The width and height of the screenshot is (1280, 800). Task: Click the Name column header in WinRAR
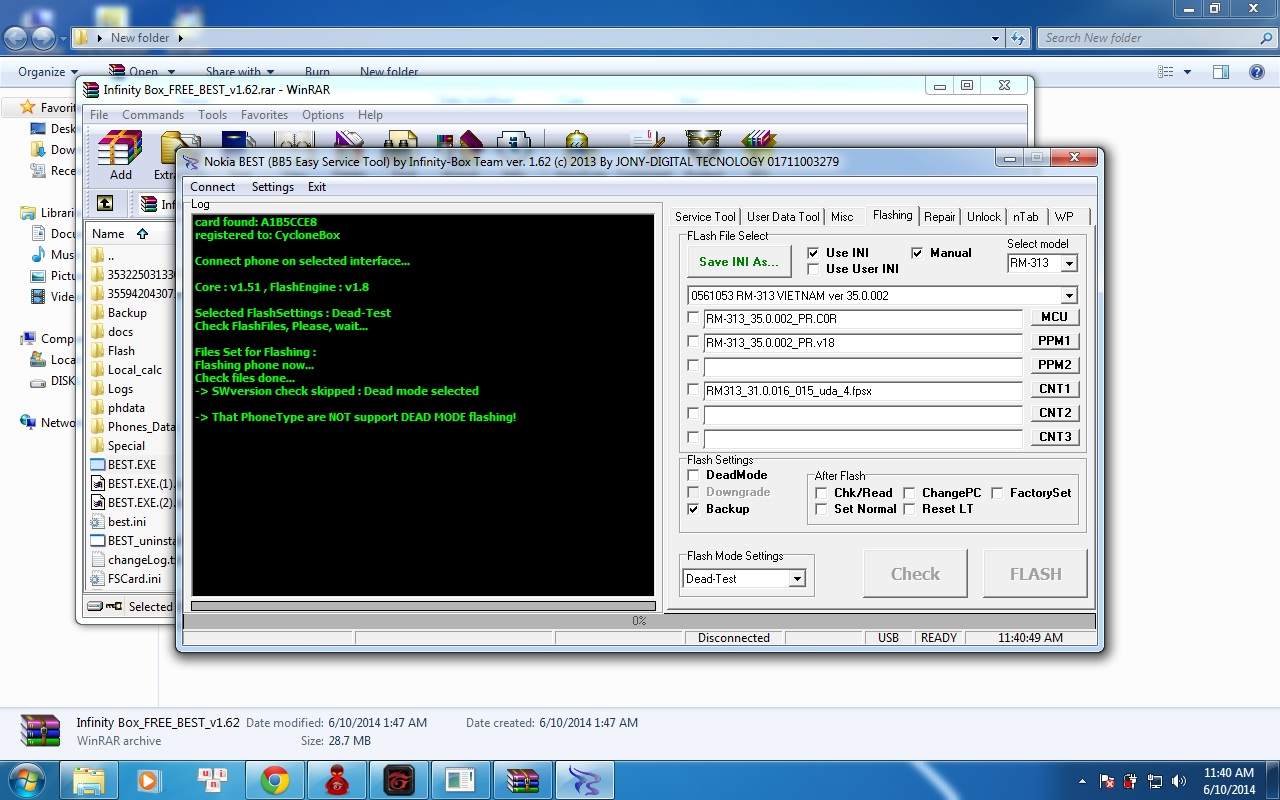tap(108, 233)
